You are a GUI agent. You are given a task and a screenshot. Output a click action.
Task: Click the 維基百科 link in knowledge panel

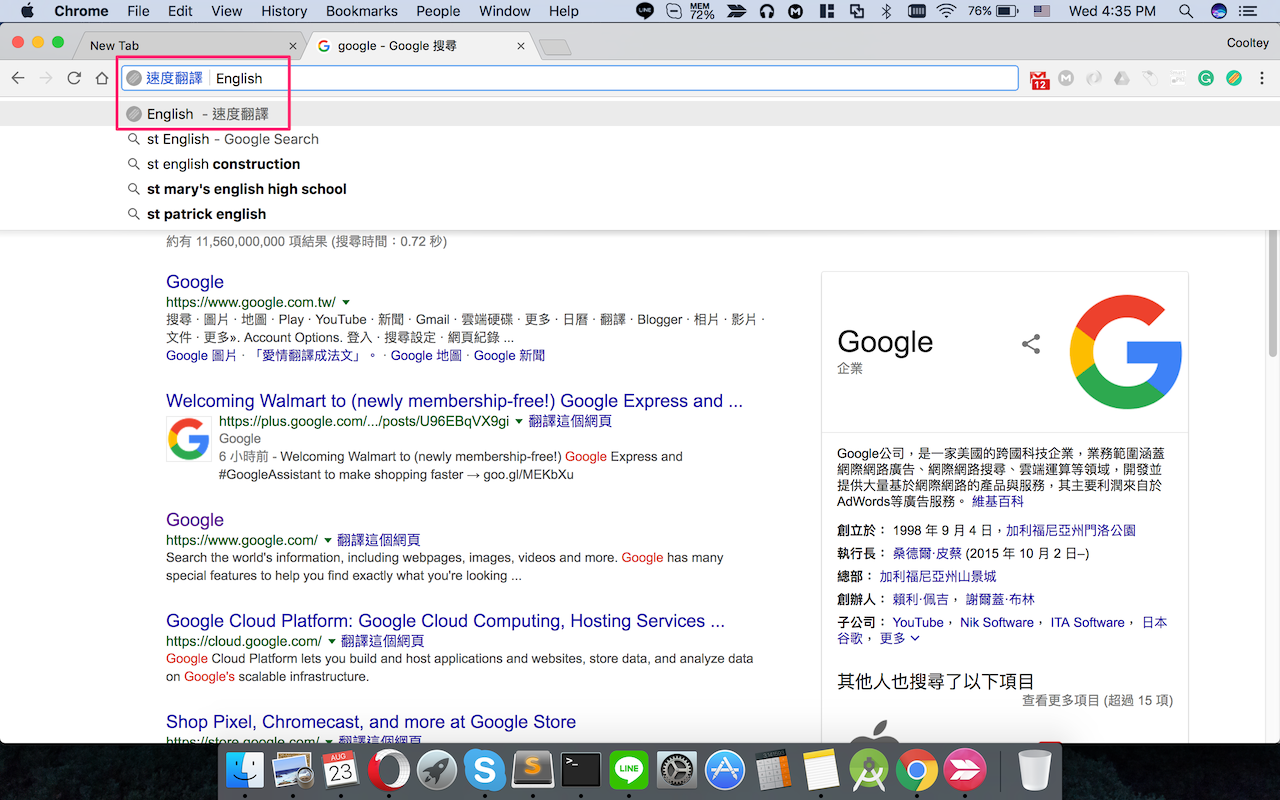[998, 501]
